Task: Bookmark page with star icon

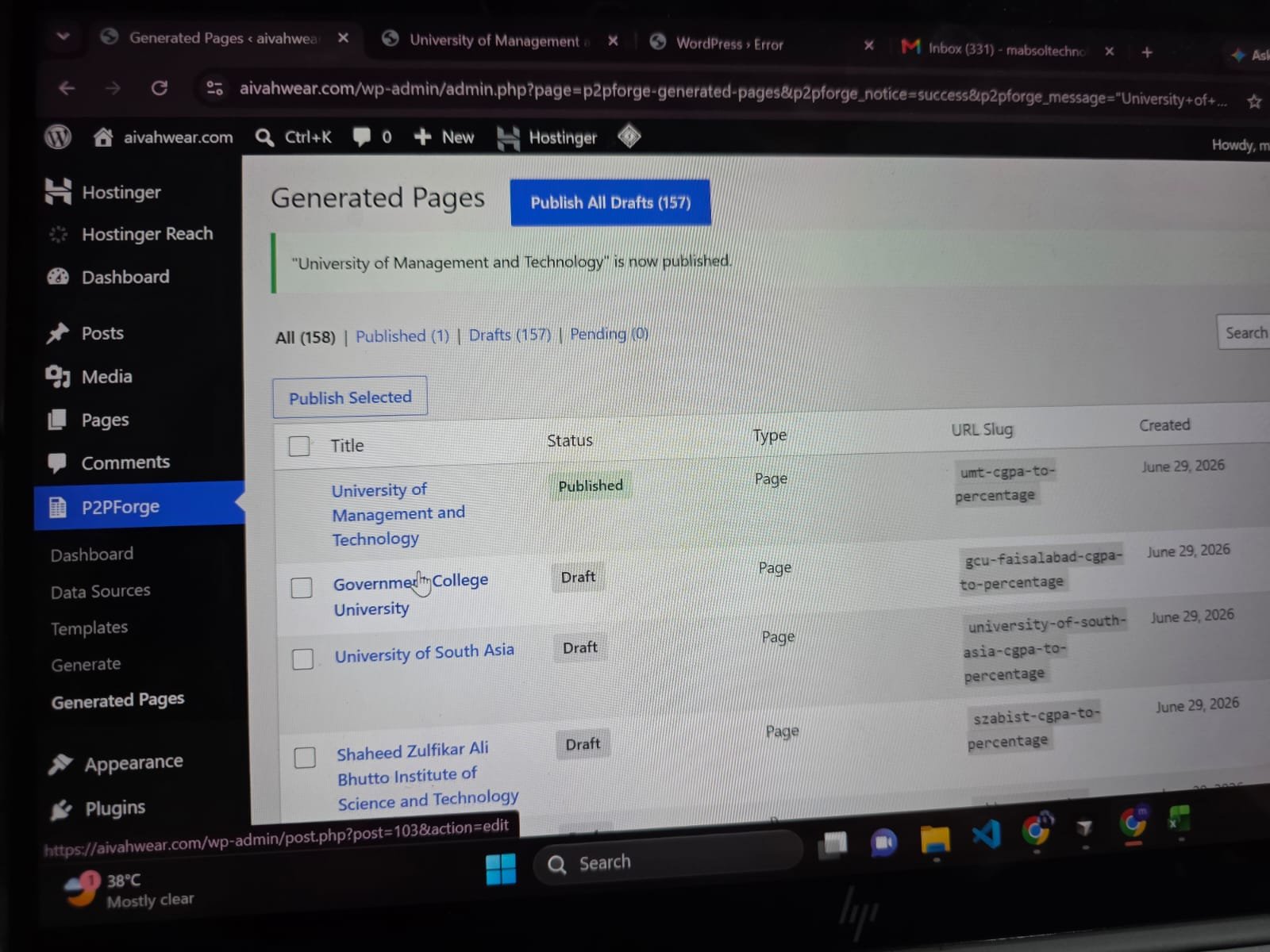Action: click(1254, 102)
